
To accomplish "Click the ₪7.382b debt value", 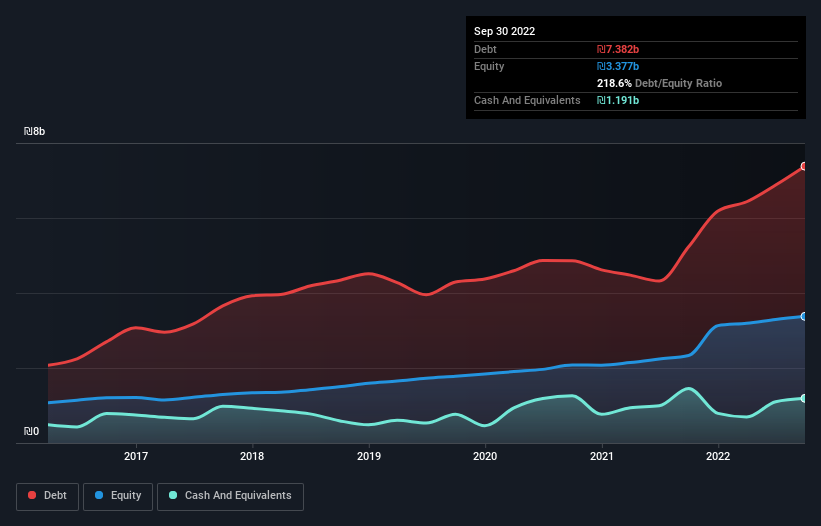I will click(618, 49).
